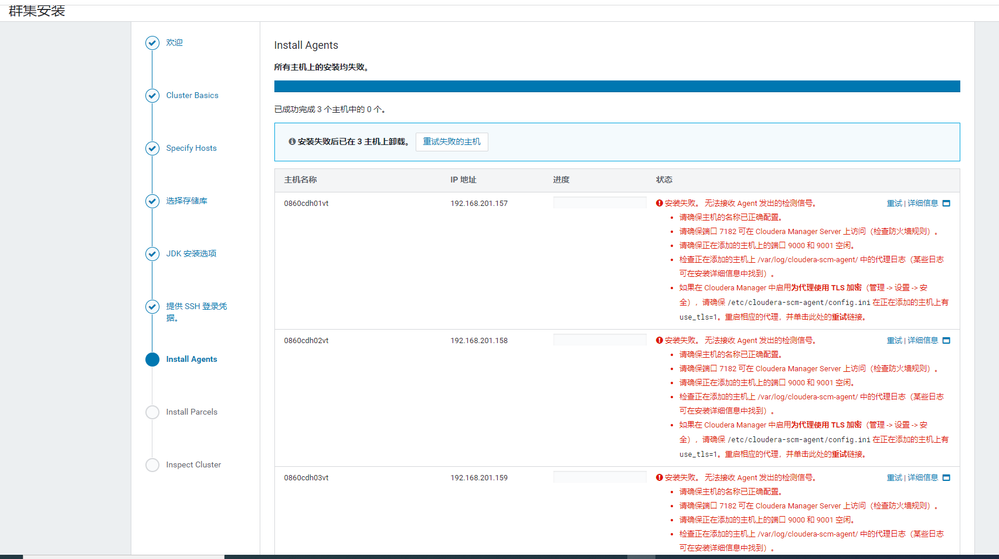Open the details window icon for 0860cdh01vt
This screenshot has height=559, width=999.
point(946,203)
